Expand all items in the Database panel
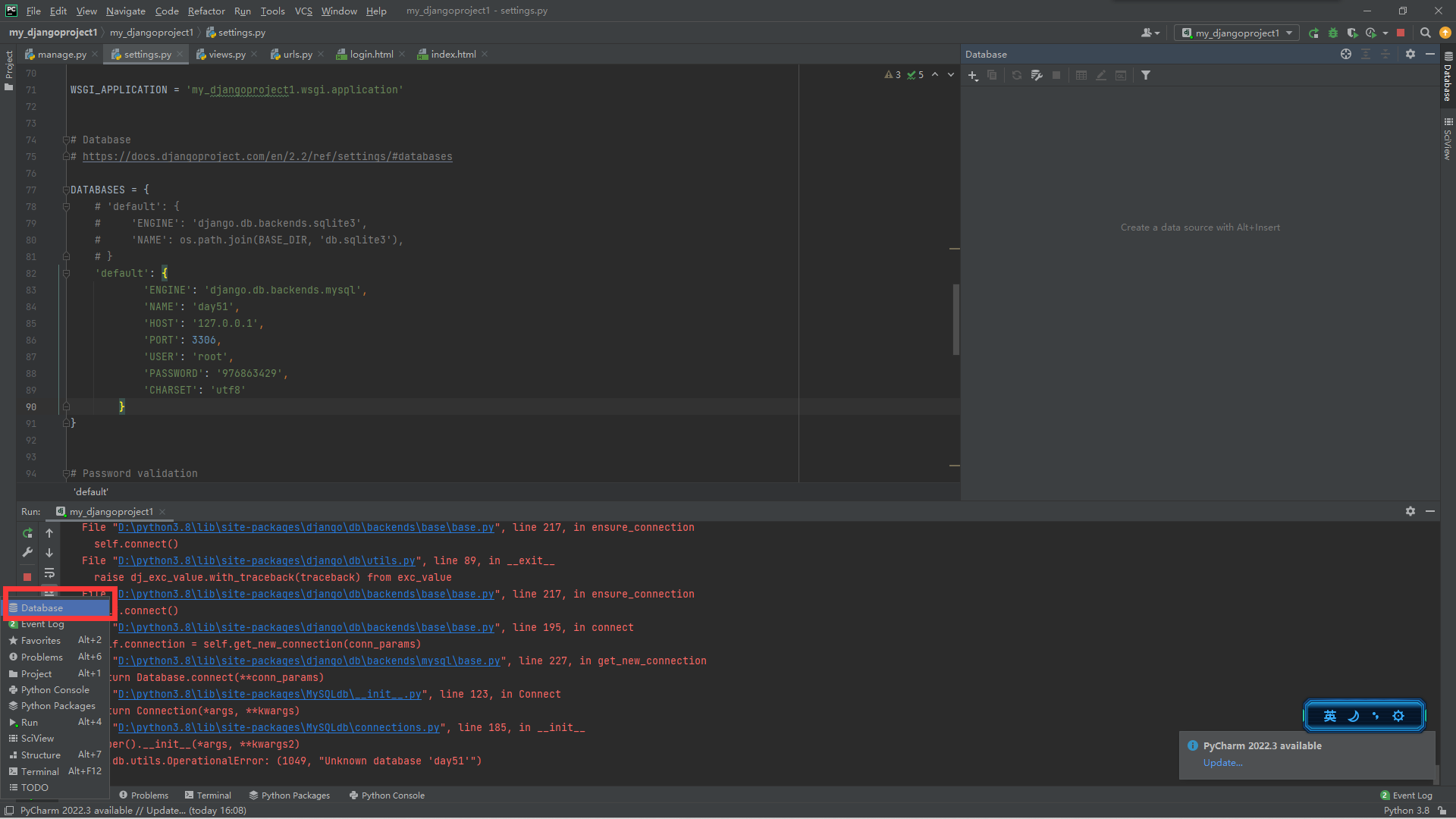Viewport: 1456px width, 819px height. tap(1366, 54)
